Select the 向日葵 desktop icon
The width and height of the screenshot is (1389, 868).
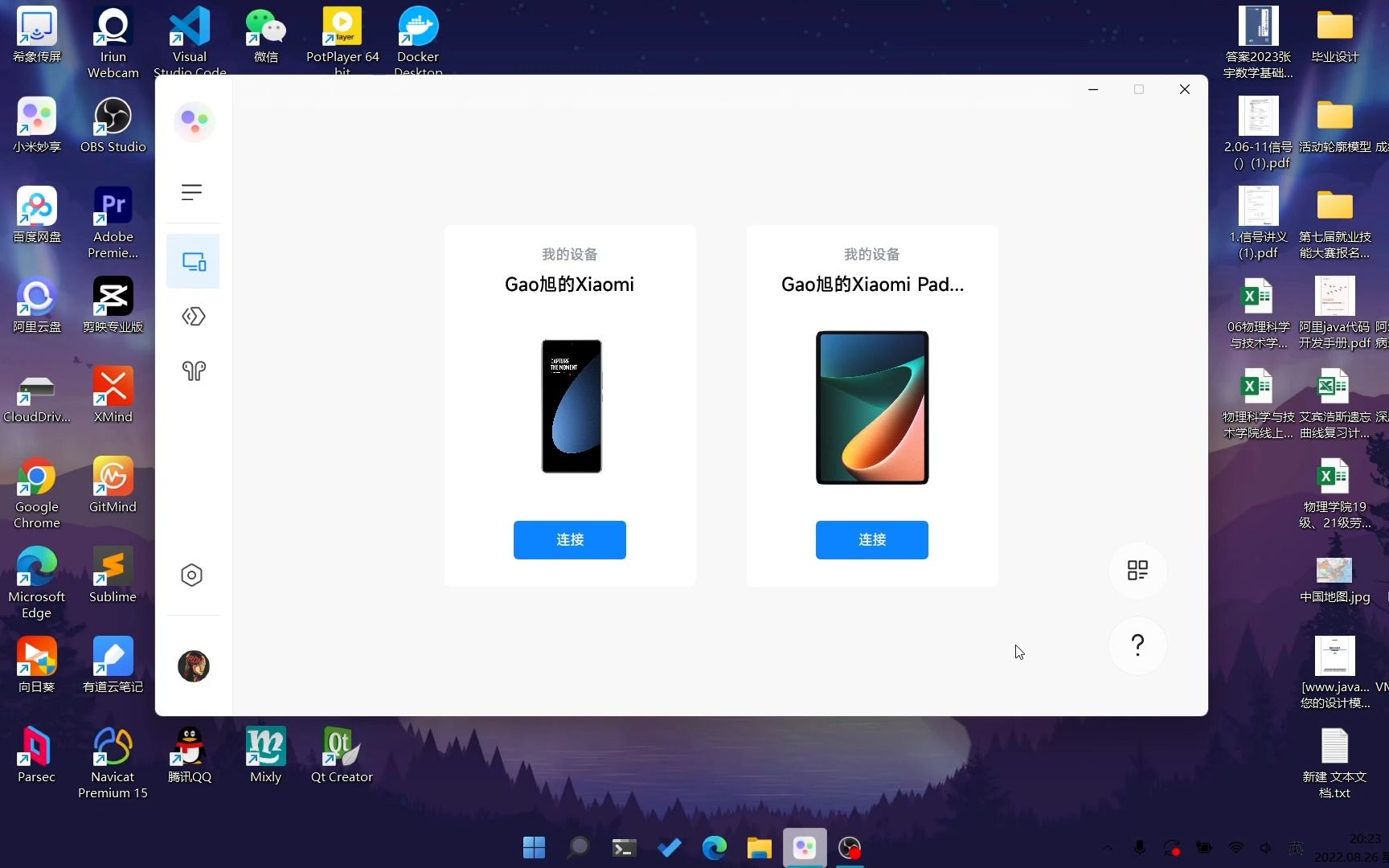36,665
